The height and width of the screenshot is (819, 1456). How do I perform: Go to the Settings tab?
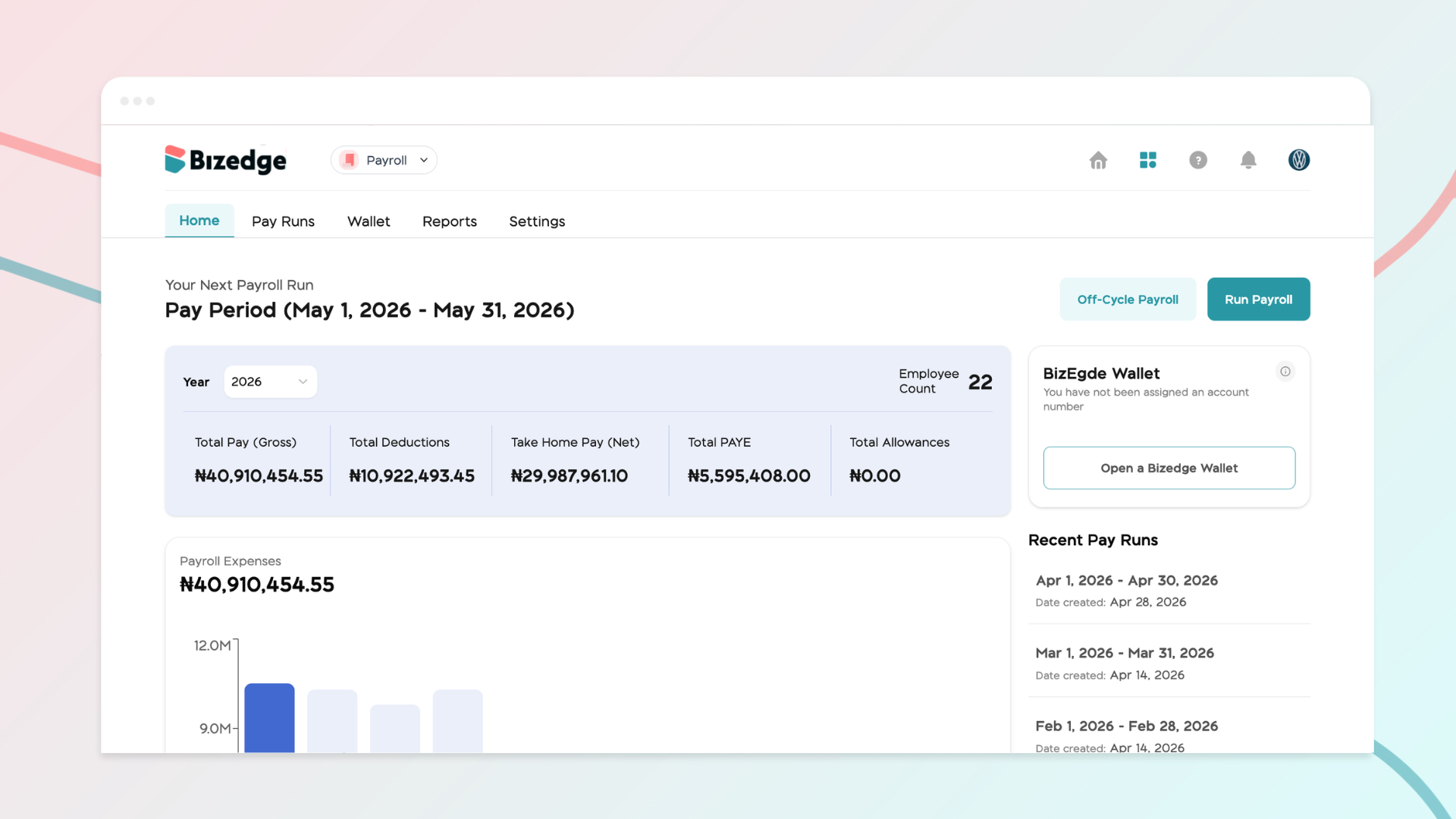(x=537, y=221)
